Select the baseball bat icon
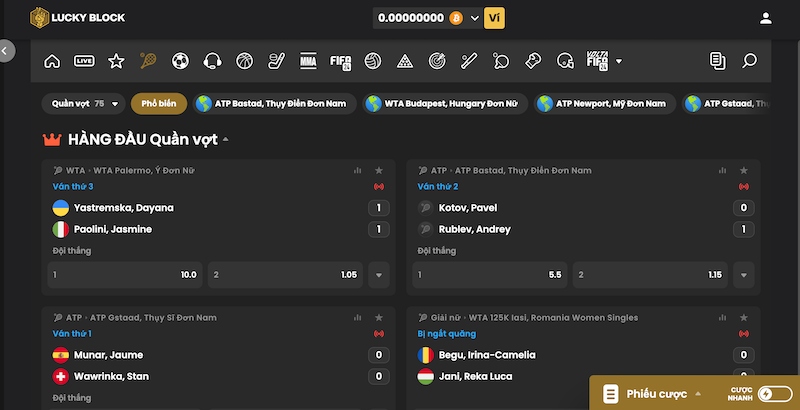Image resolution: width=800 pixels, height=410 pixels. pos(469,61)
